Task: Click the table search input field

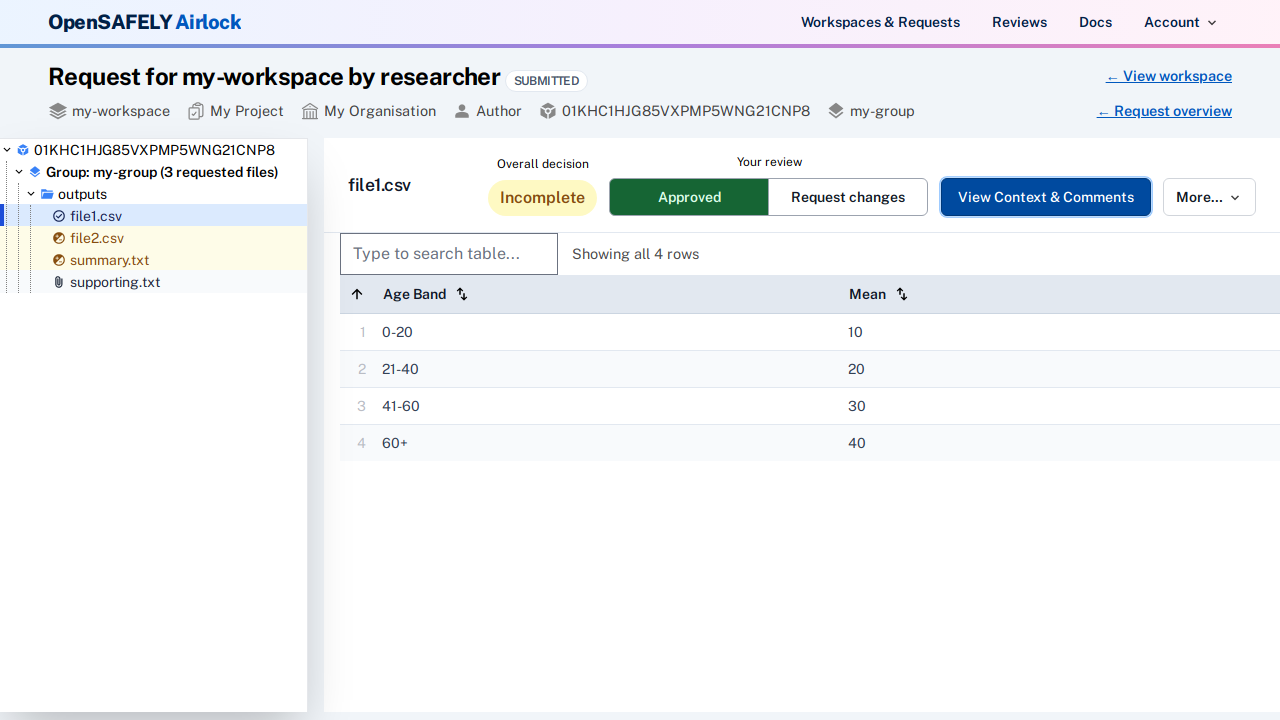Action: [448, 253]
